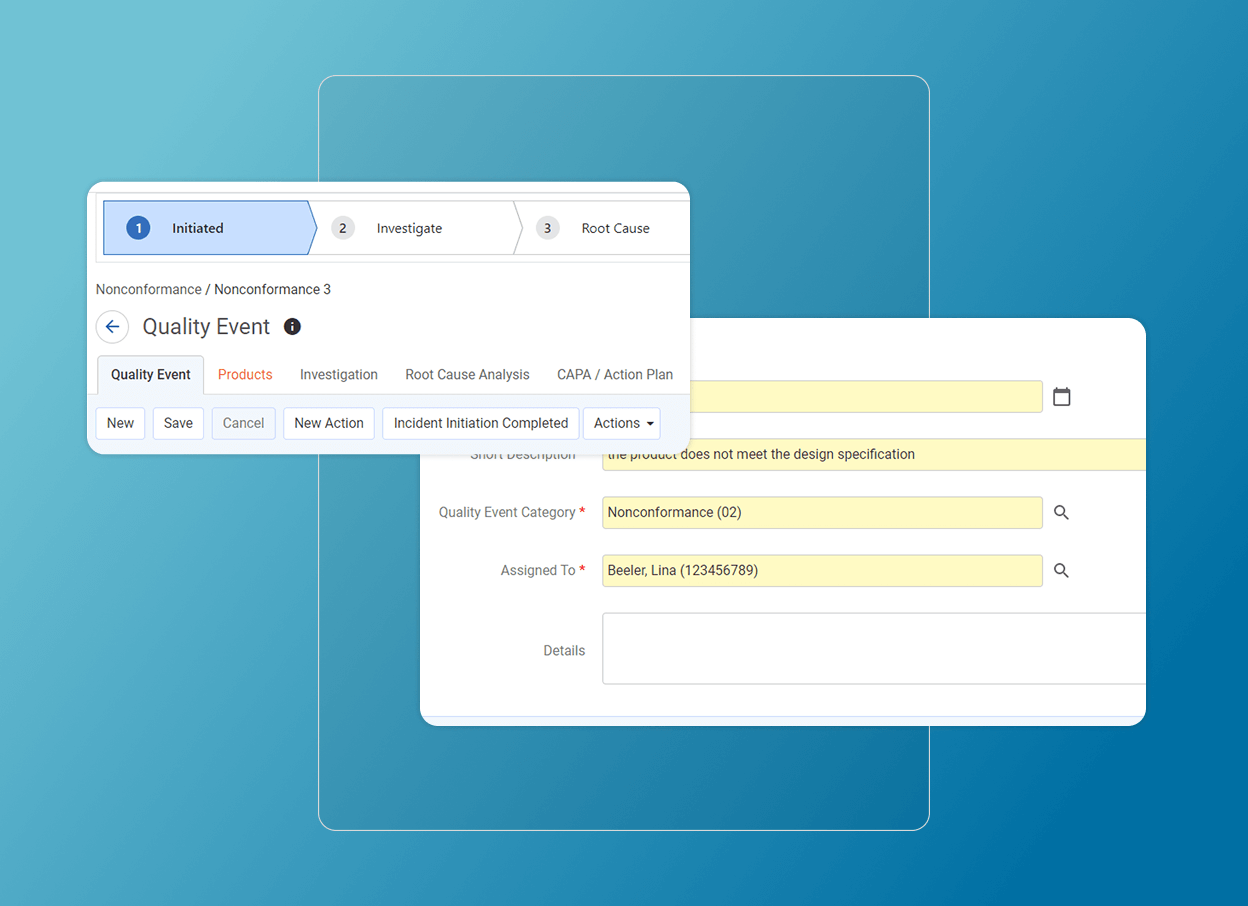Select the Initiated workflow step
Image resolution: width=1248 pixels, height=906 pixels.
197,227
